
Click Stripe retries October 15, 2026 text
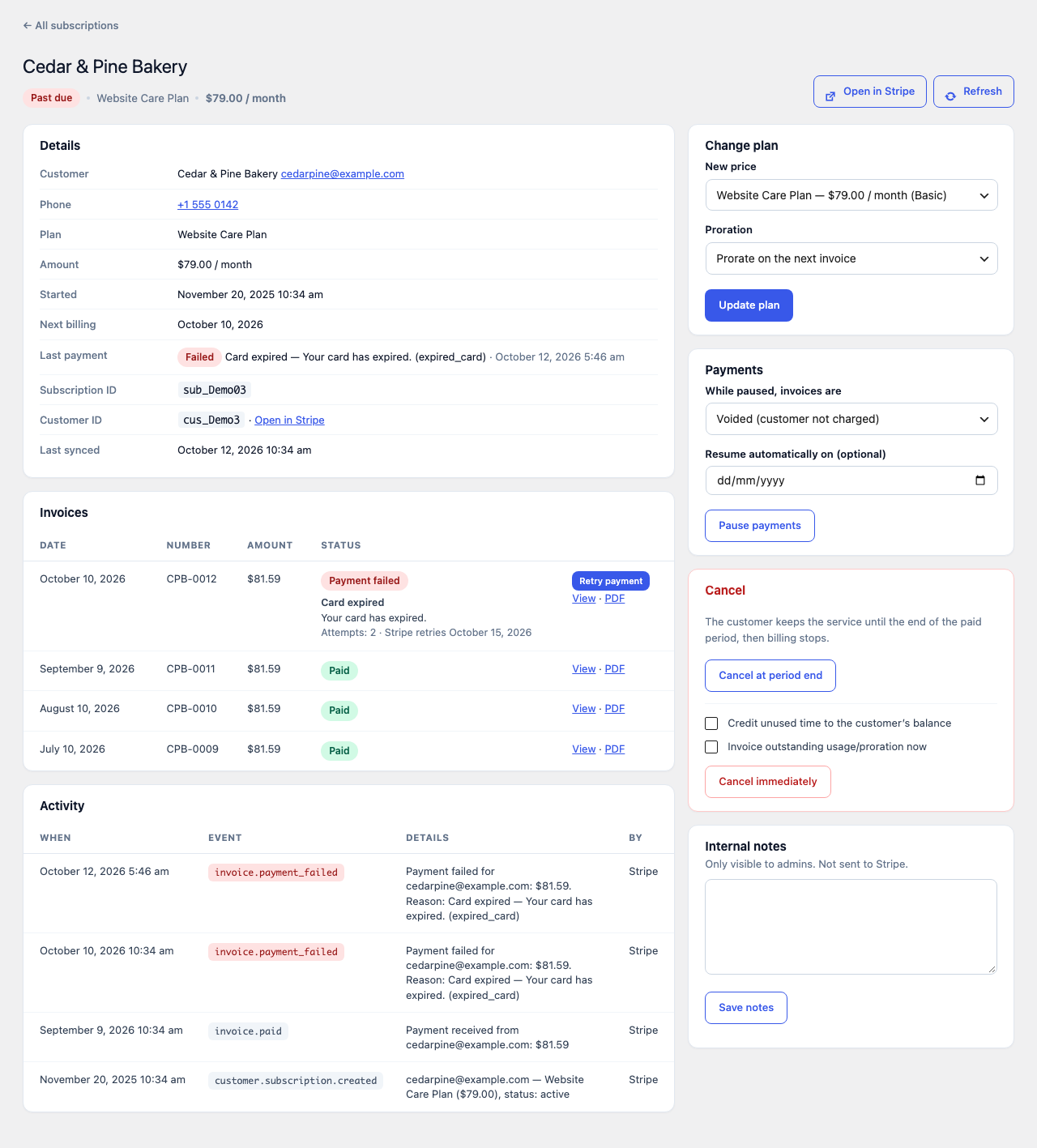459,633
